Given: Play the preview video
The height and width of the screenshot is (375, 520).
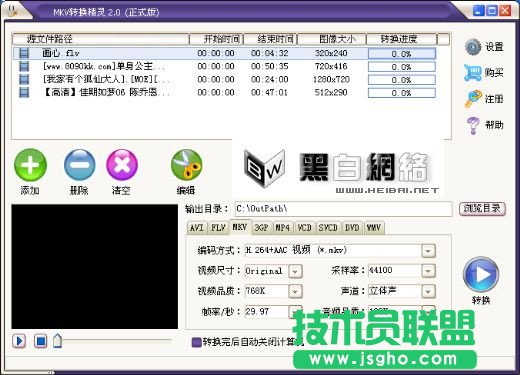Looking at the screenshot, I should coord(19,341).
